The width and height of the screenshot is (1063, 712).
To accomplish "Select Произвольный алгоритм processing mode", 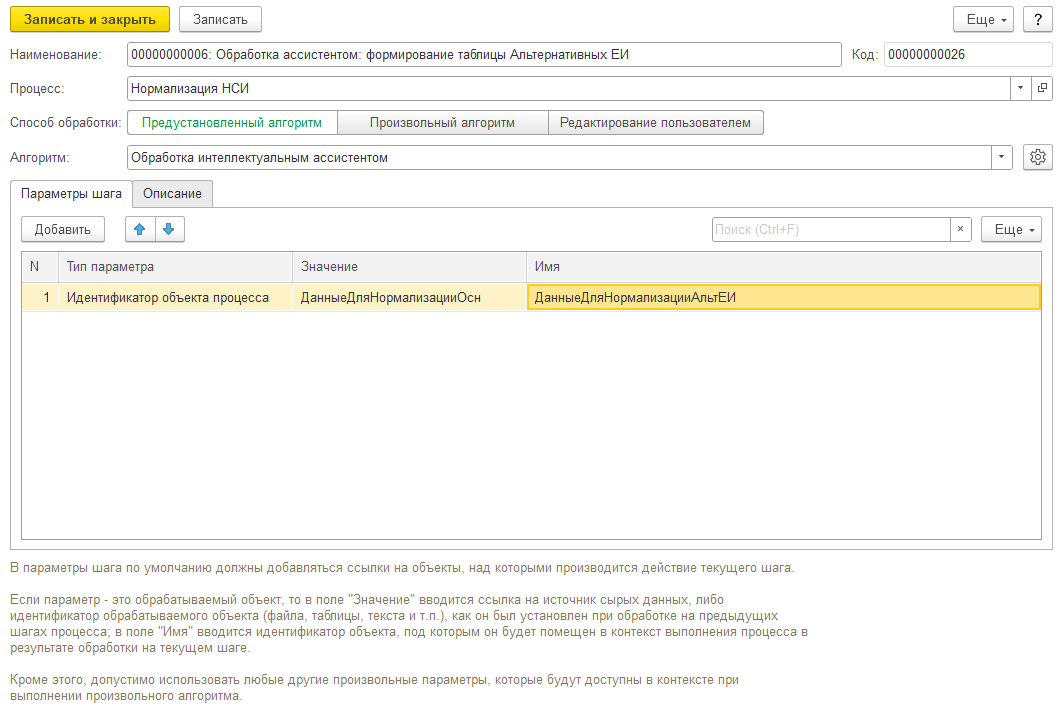I will pyautogui.click(x=442, y=122).
